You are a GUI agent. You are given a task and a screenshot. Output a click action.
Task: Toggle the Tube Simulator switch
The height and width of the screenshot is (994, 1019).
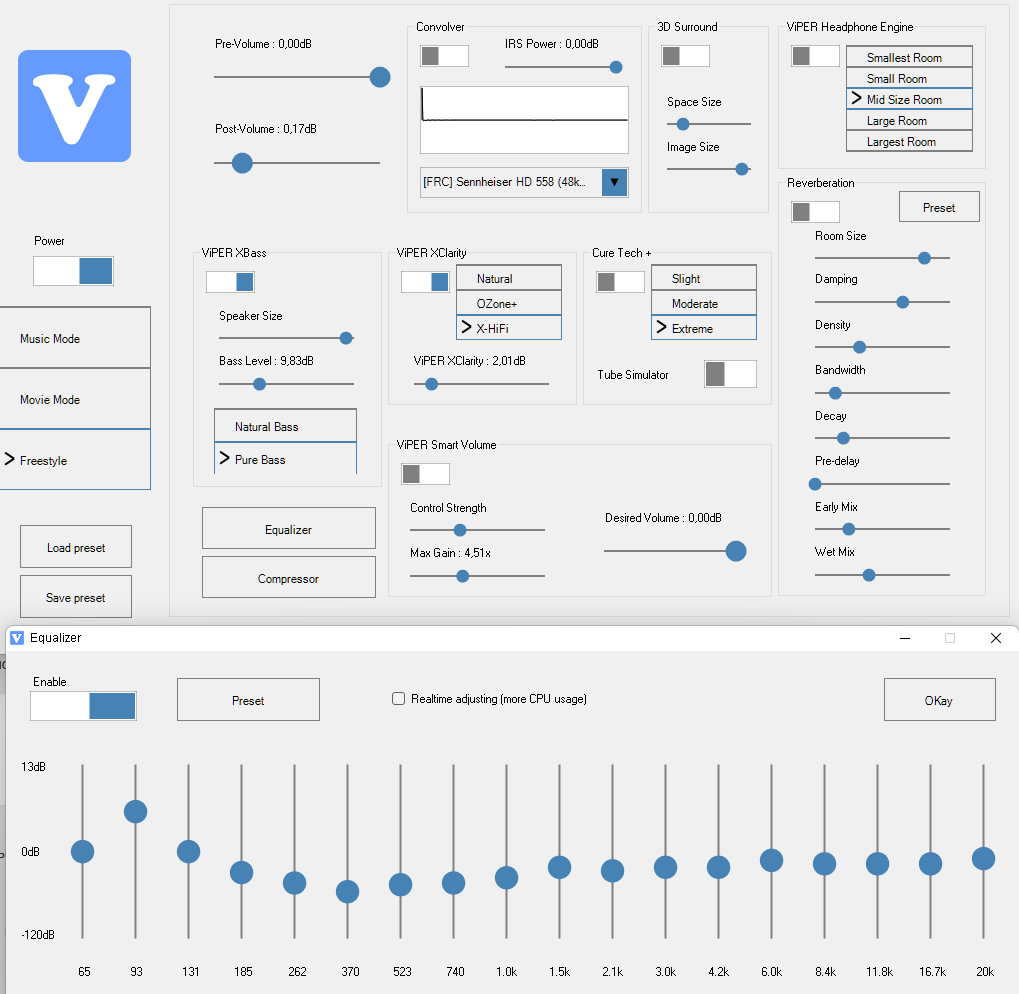click(730, 374)
